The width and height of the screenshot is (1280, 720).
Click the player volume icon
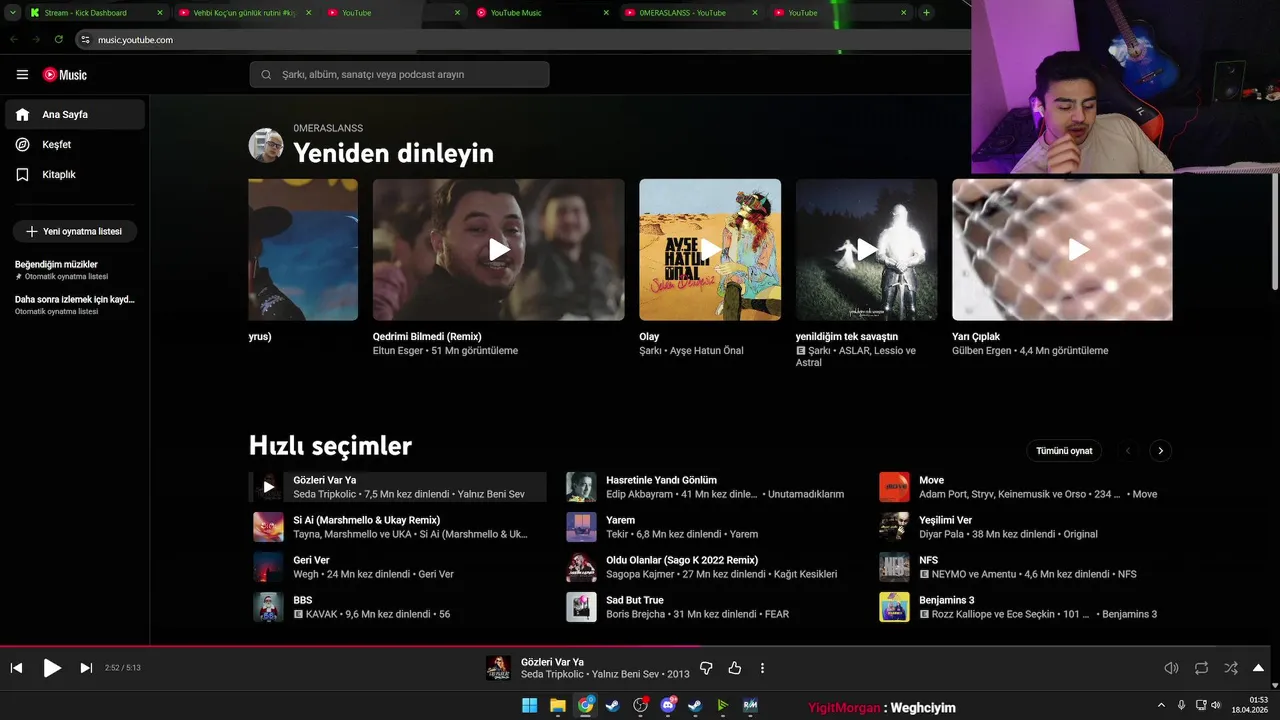(x=1171, y=668)
